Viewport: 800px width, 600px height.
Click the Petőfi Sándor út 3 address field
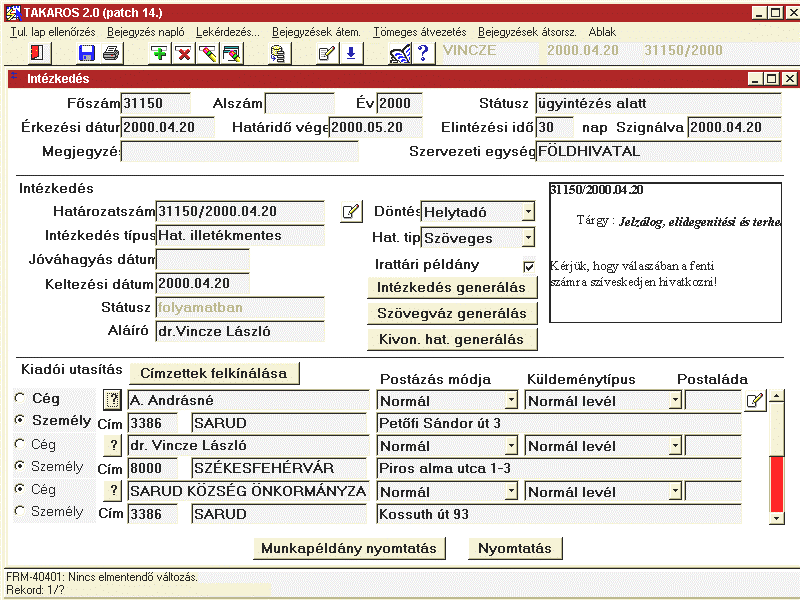559,423
